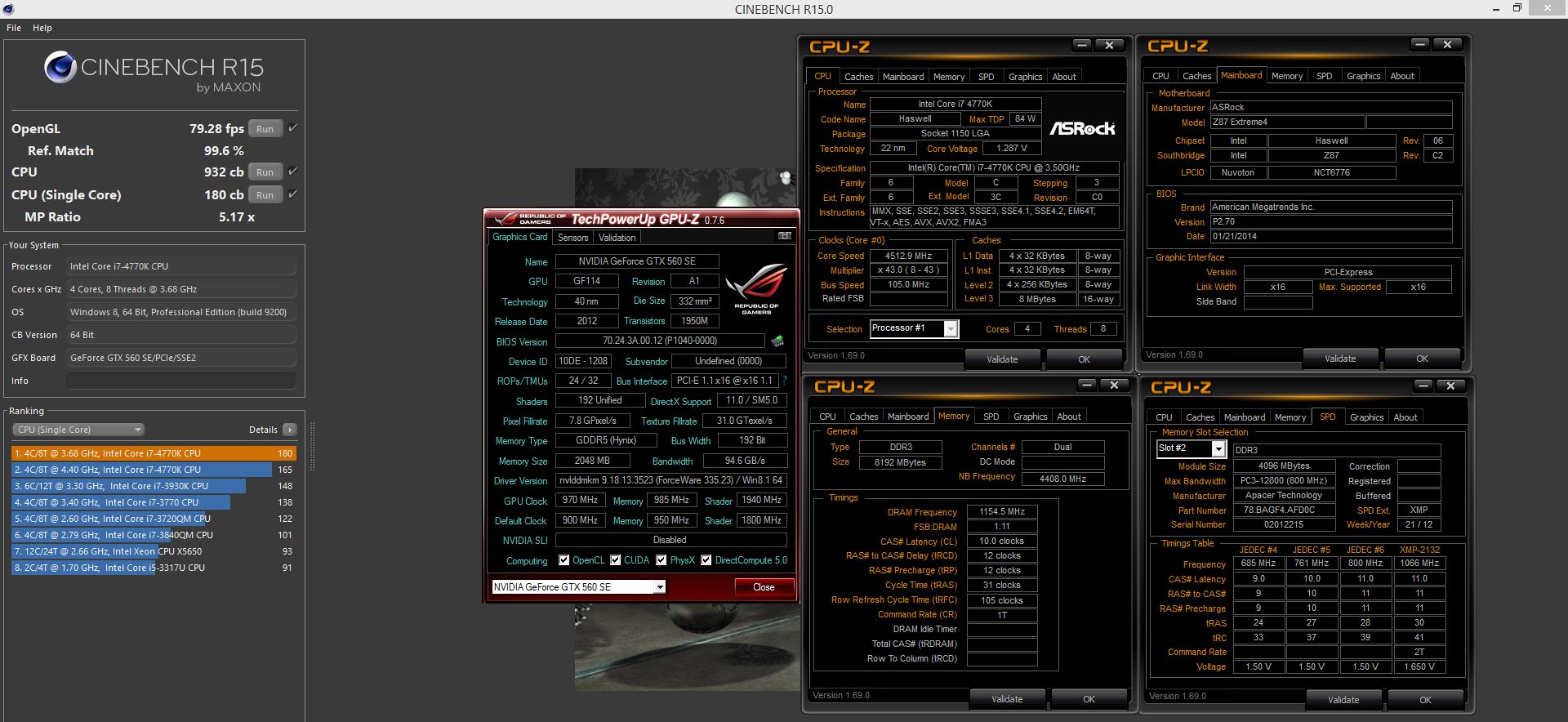Image resolution: width=1568 pixels, height=722 pixels.
Task: Minimize the SPD CPU-Z window
Action: pyautogui.click(x=1423, y=386)
